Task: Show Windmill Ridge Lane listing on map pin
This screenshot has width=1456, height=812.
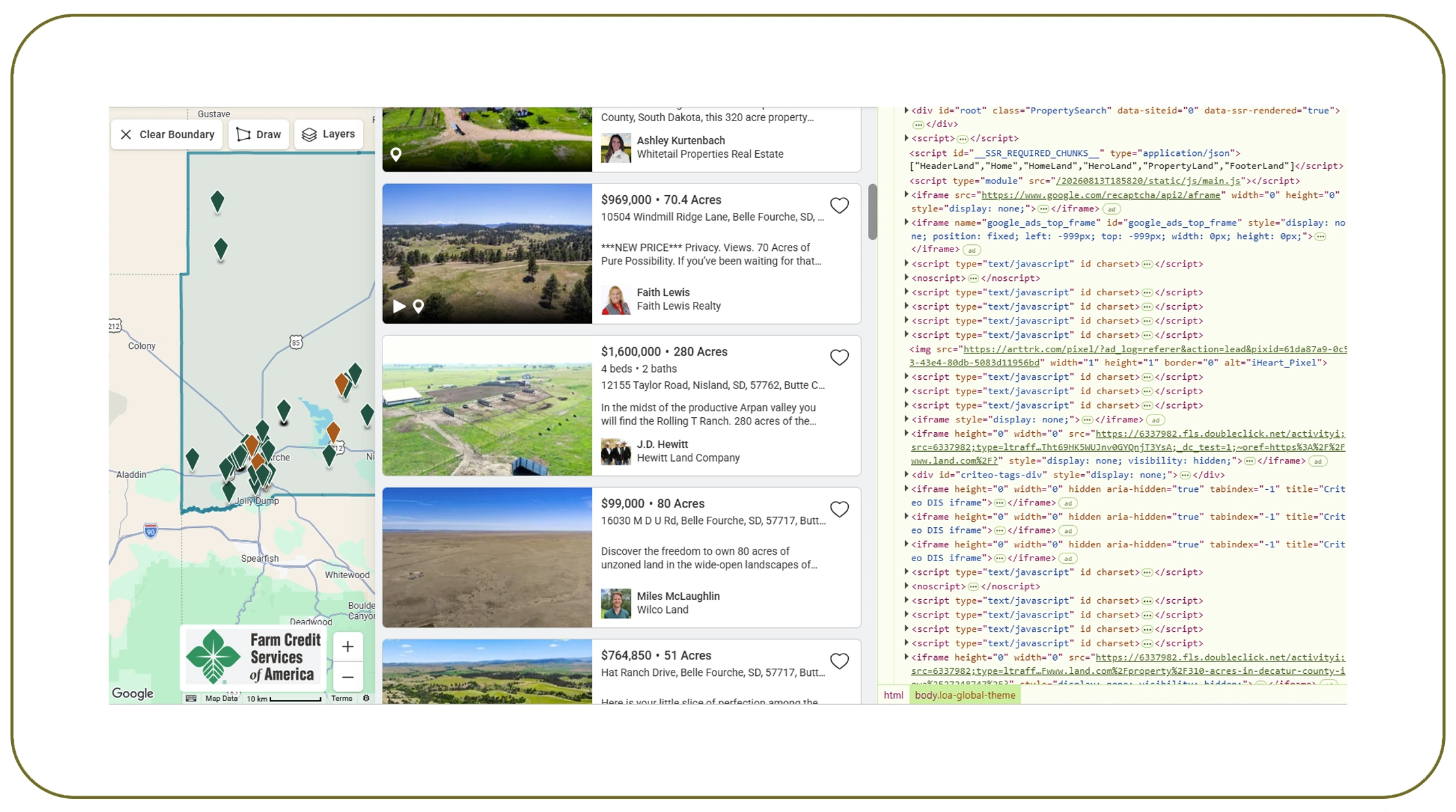Action: [x=419, y=306]
